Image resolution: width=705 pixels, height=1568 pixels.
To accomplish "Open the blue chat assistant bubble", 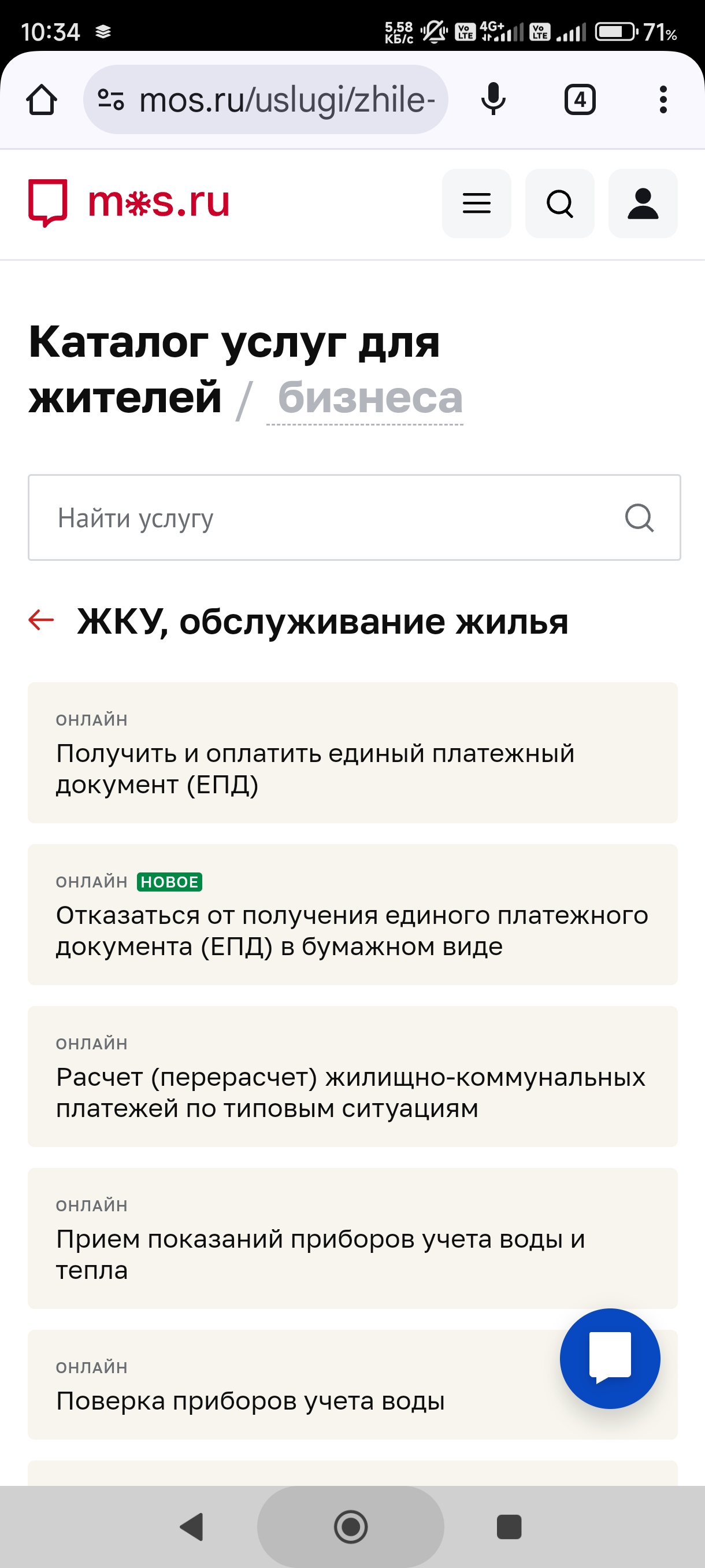I will (610, 1359).
